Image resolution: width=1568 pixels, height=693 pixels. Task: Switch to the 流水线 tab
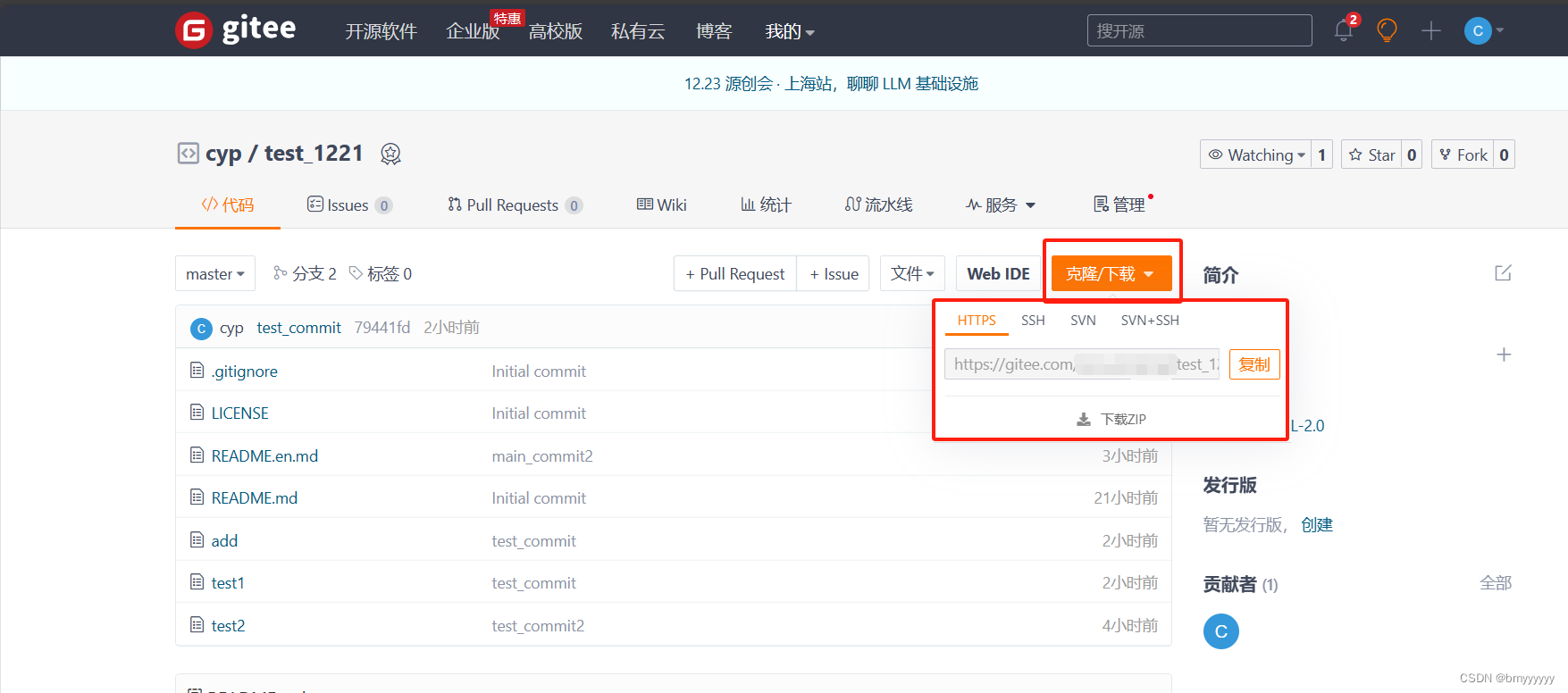[x=878, y=205]
